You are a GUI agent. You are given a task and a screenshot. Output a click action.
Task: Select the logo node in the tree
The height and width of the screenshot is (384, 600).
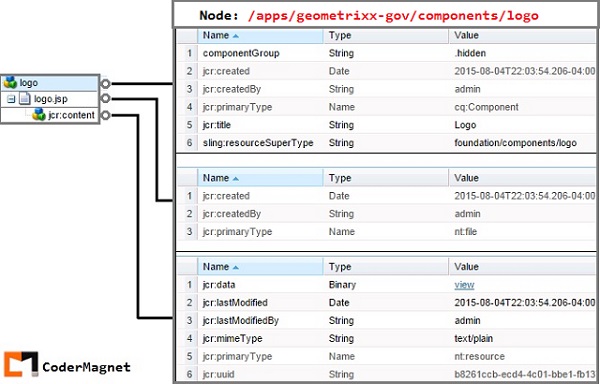(28, 83)
